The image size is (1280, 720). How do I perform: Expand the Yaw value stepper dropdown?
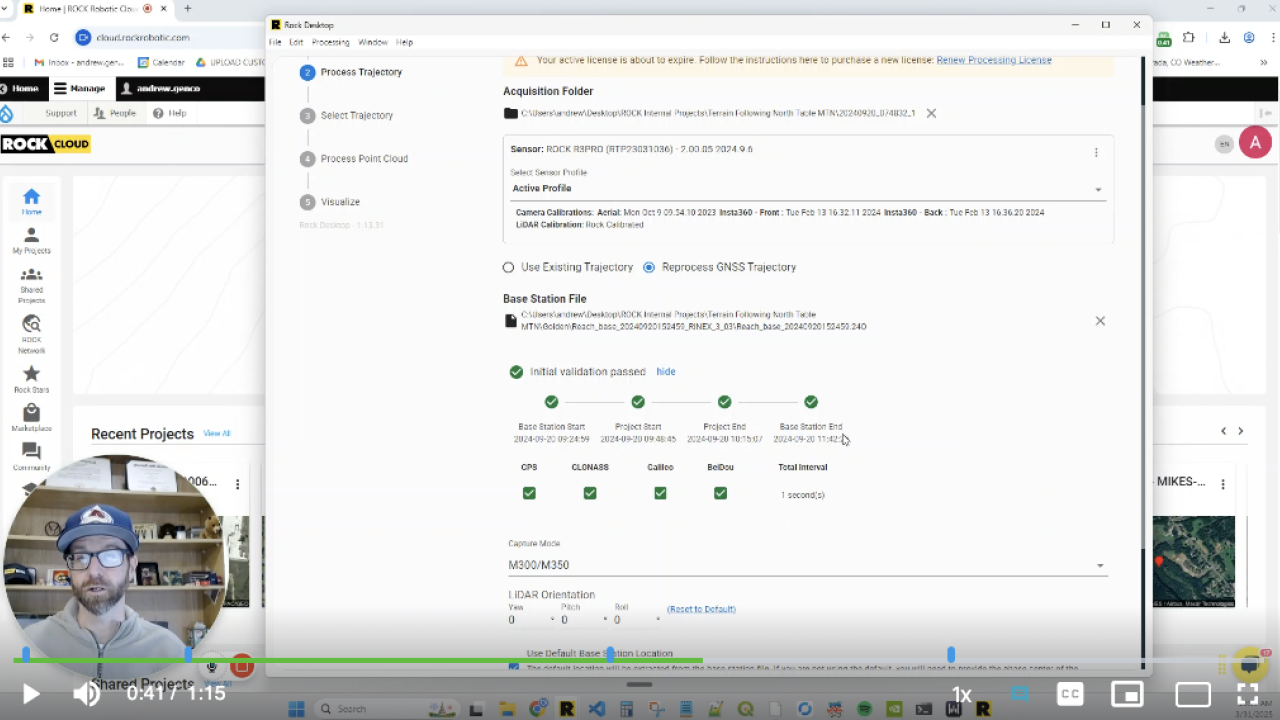tap(552, 619)
